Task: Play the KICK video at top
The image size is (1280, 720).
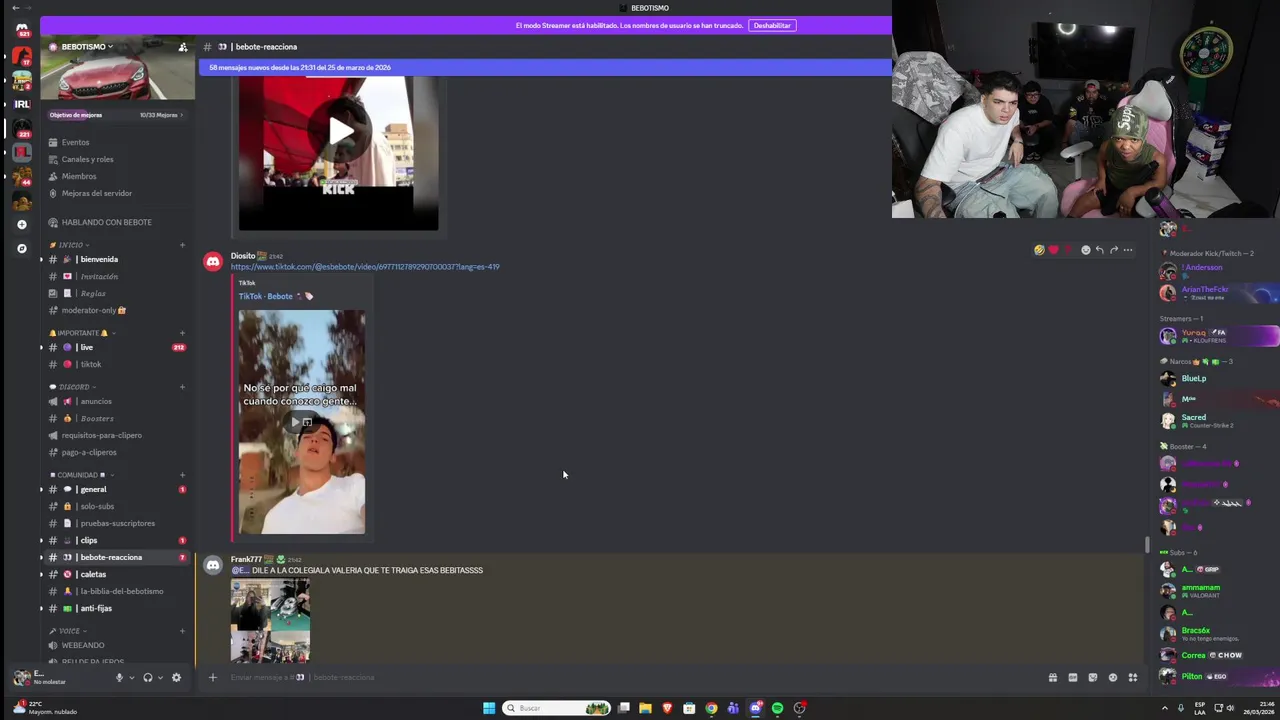Action: click(x=341, y=130)
